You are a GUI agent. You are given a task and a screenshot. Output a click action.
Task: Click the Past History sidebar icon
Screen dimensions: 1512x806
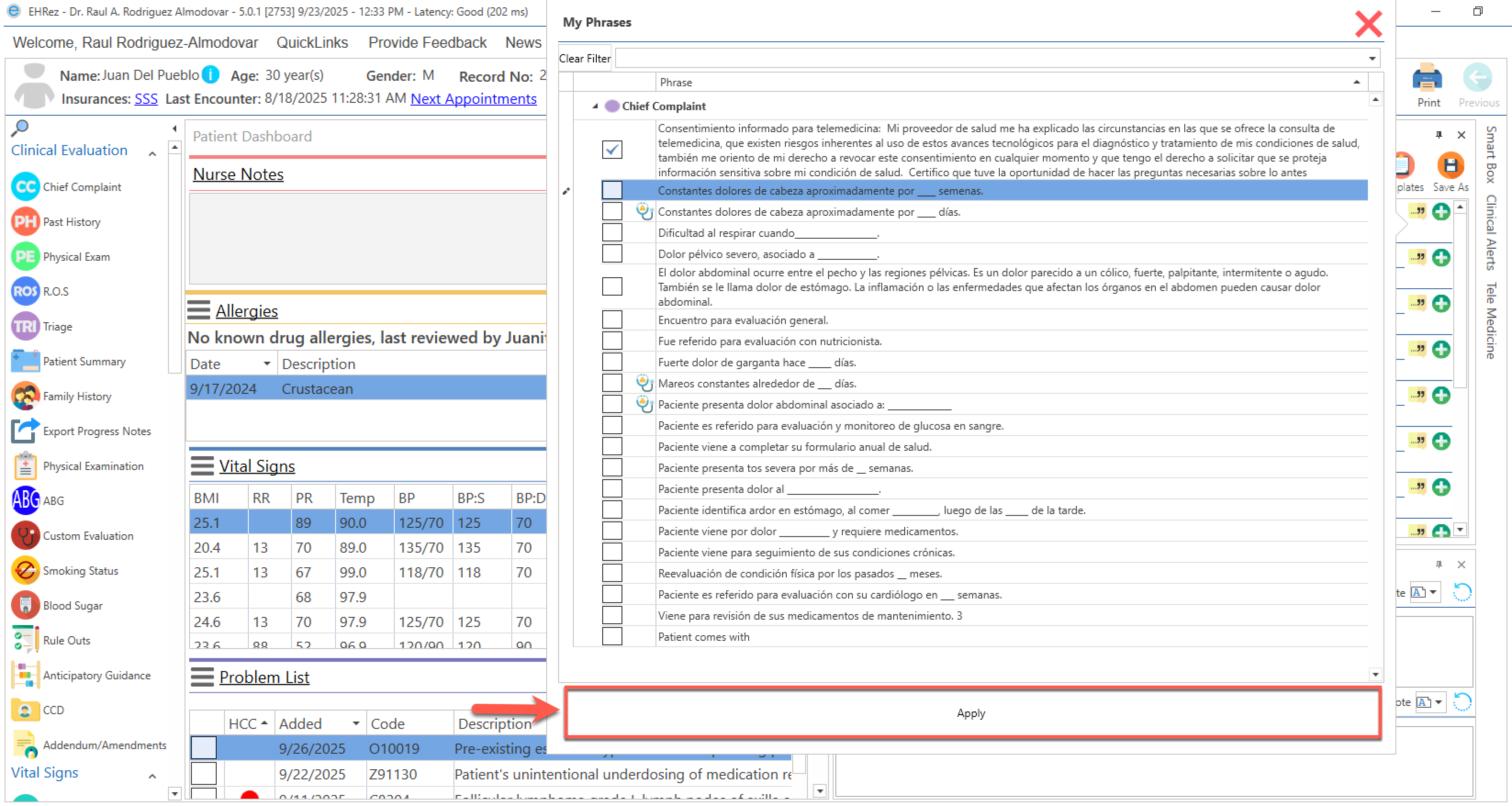point(25,222)
